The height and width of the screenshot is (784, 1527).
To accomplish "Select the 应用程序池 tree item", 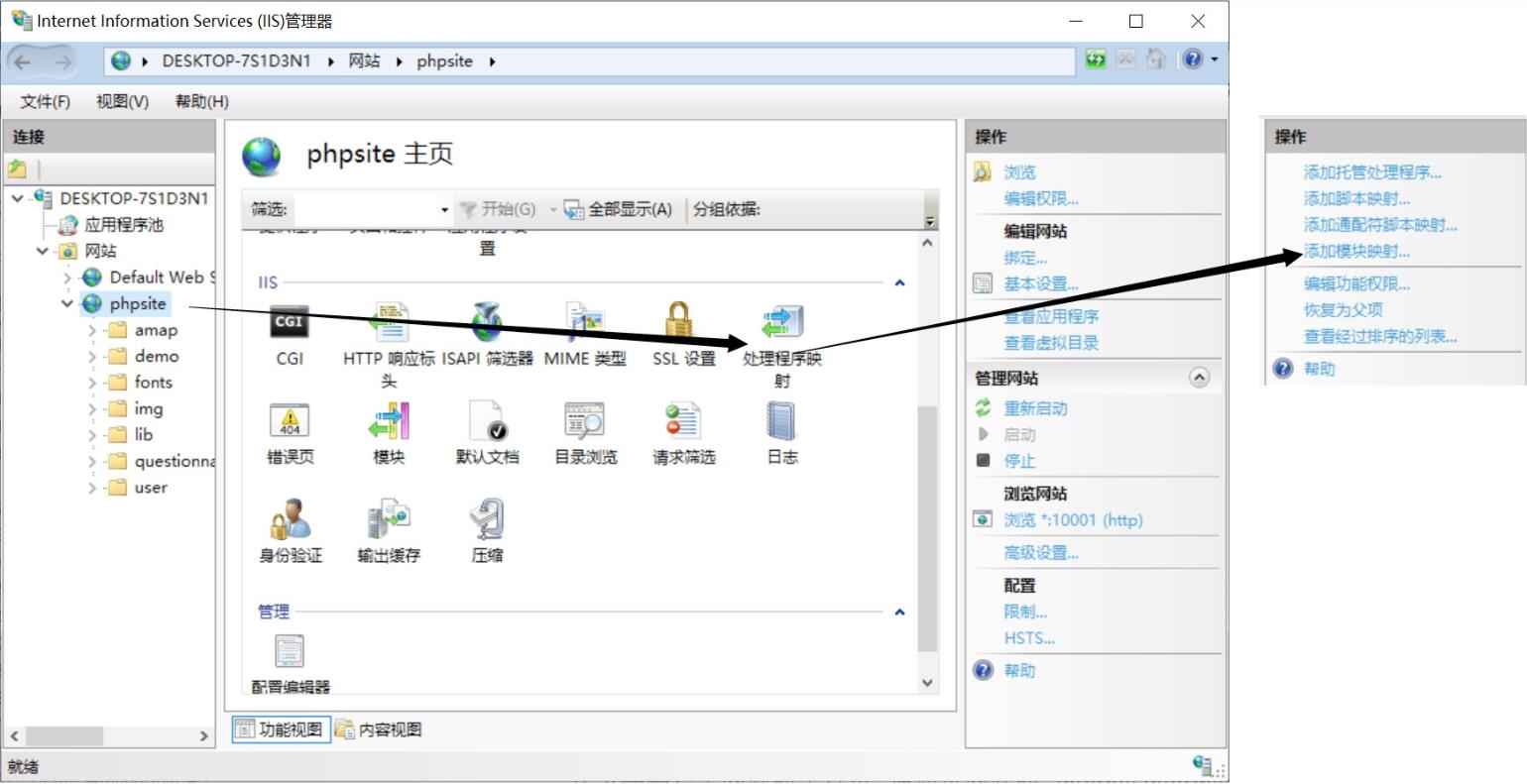I will coord(123,225).
